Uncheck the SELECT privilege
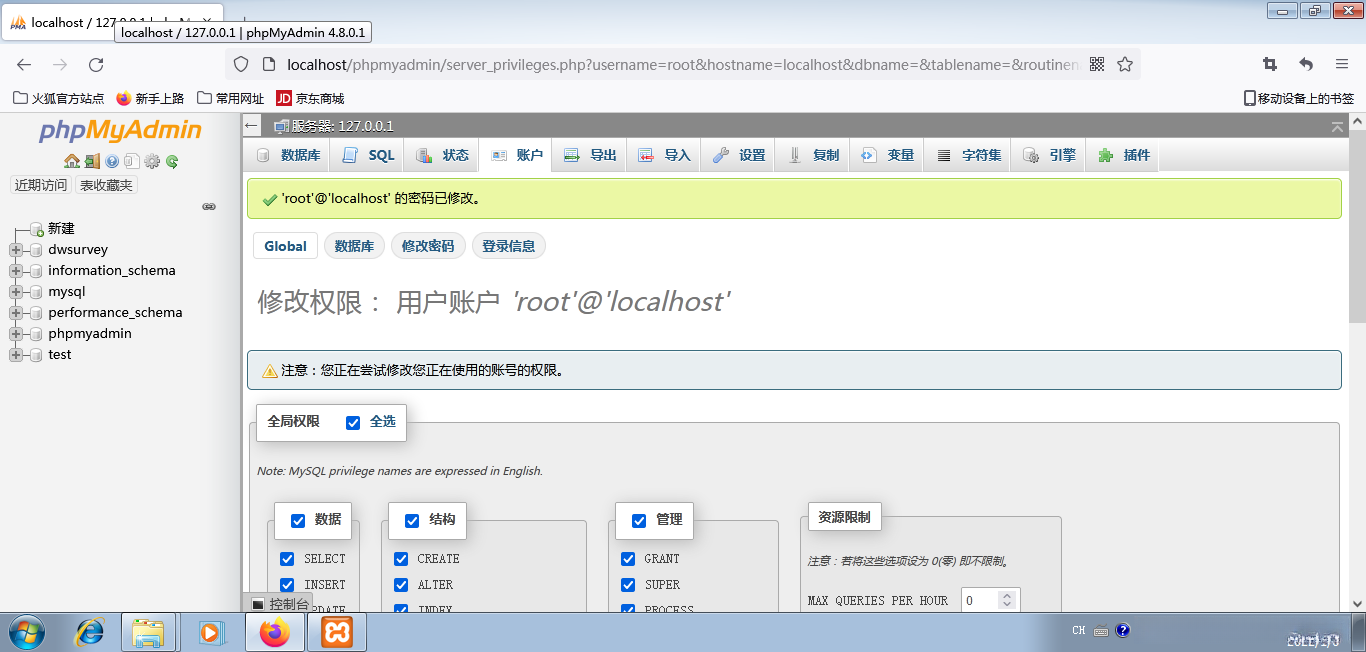Image resolution: width=1366 pixels, height=652 pixels. click(287, 559)
